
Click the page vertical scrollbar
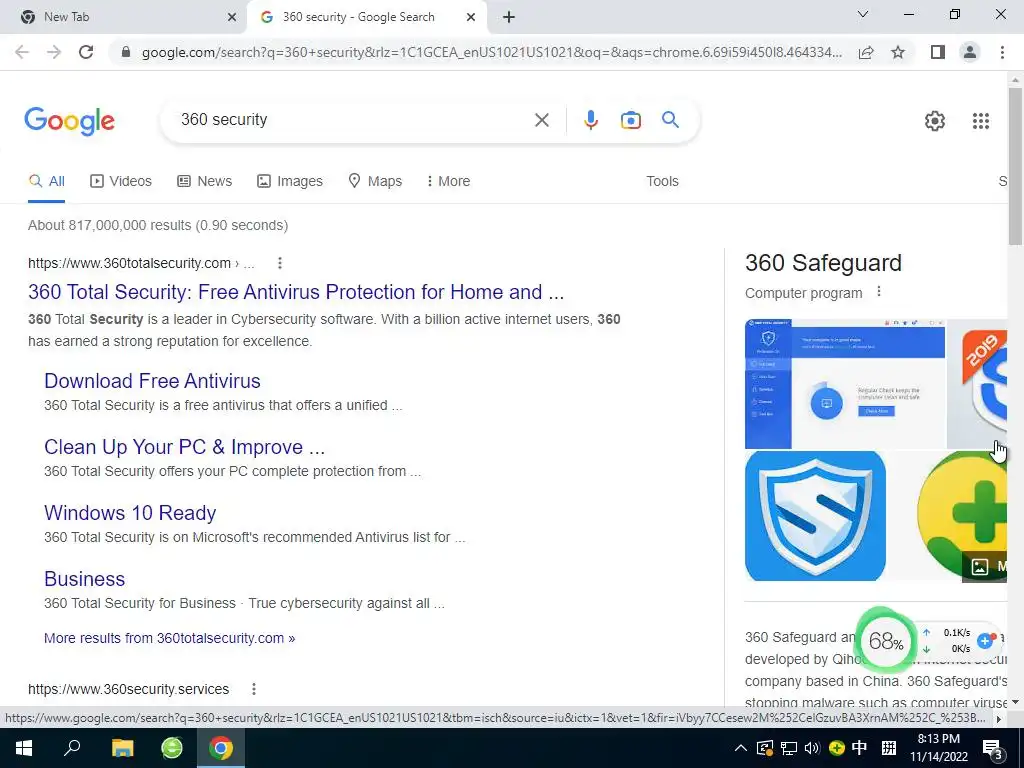point(1015,166)
